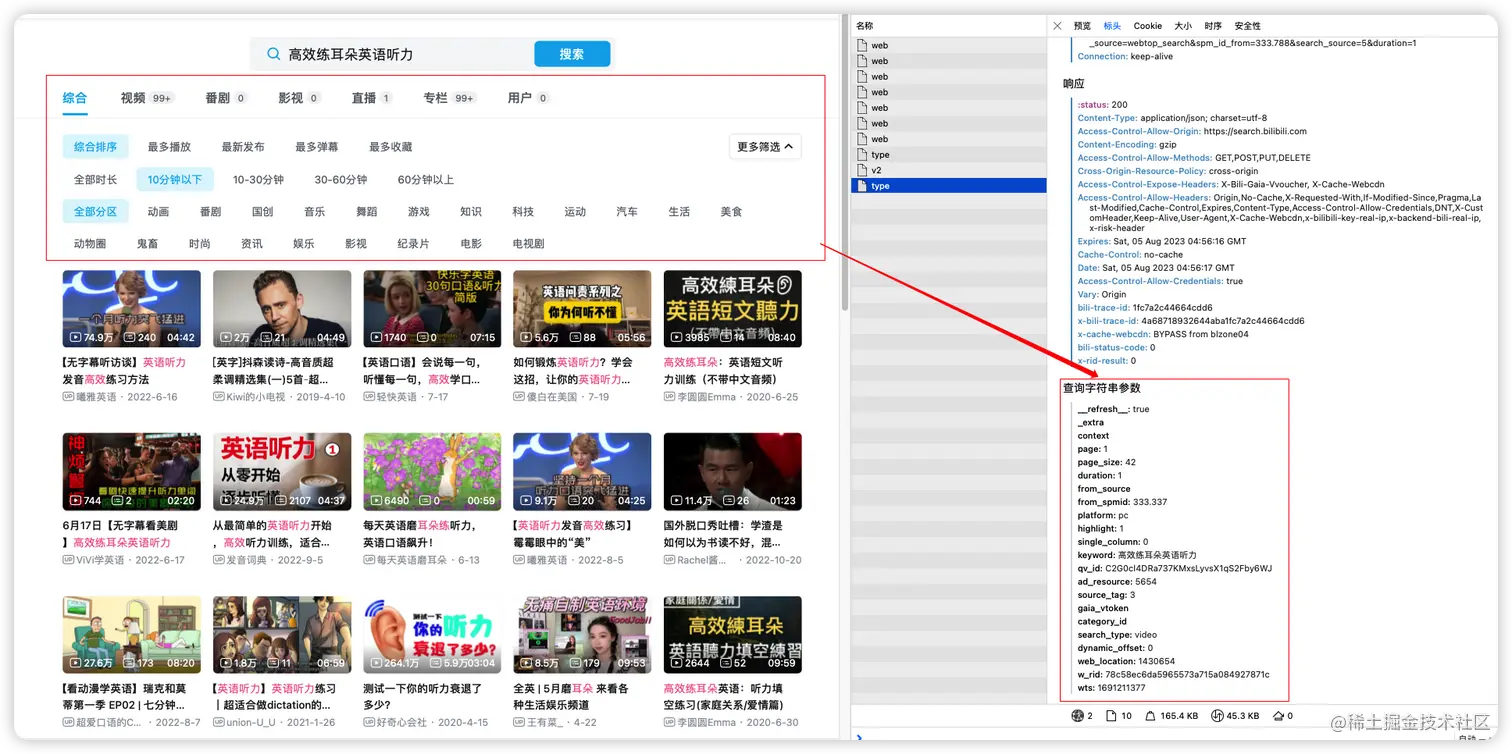Choose the 美食 category filter
1512x754 pixels.
pyautogui.click(x=732, y=212)
